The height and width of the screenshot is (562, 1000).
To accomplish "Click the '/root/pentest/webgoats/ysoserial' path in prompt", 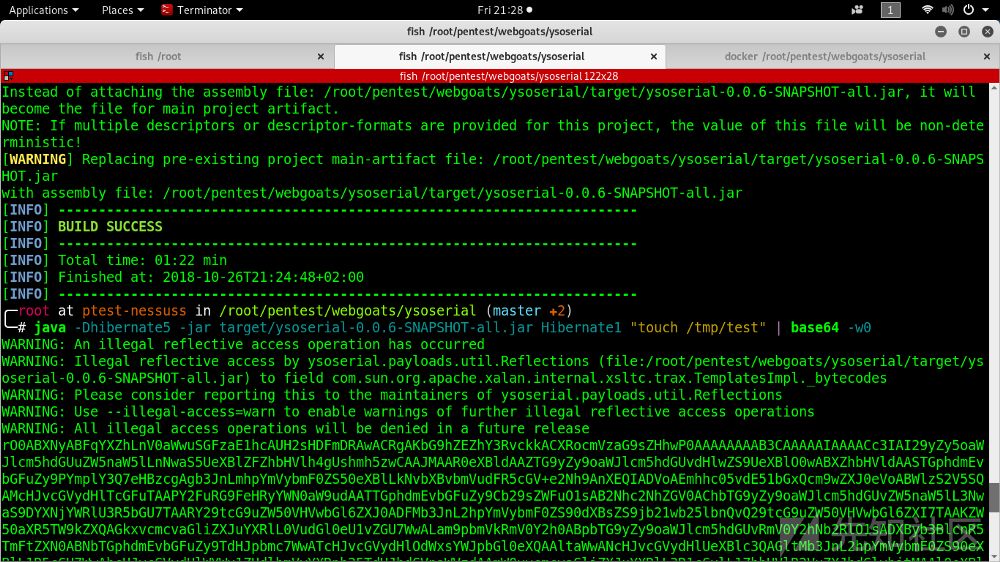I will pyautogui.click(x=348, y=311).
